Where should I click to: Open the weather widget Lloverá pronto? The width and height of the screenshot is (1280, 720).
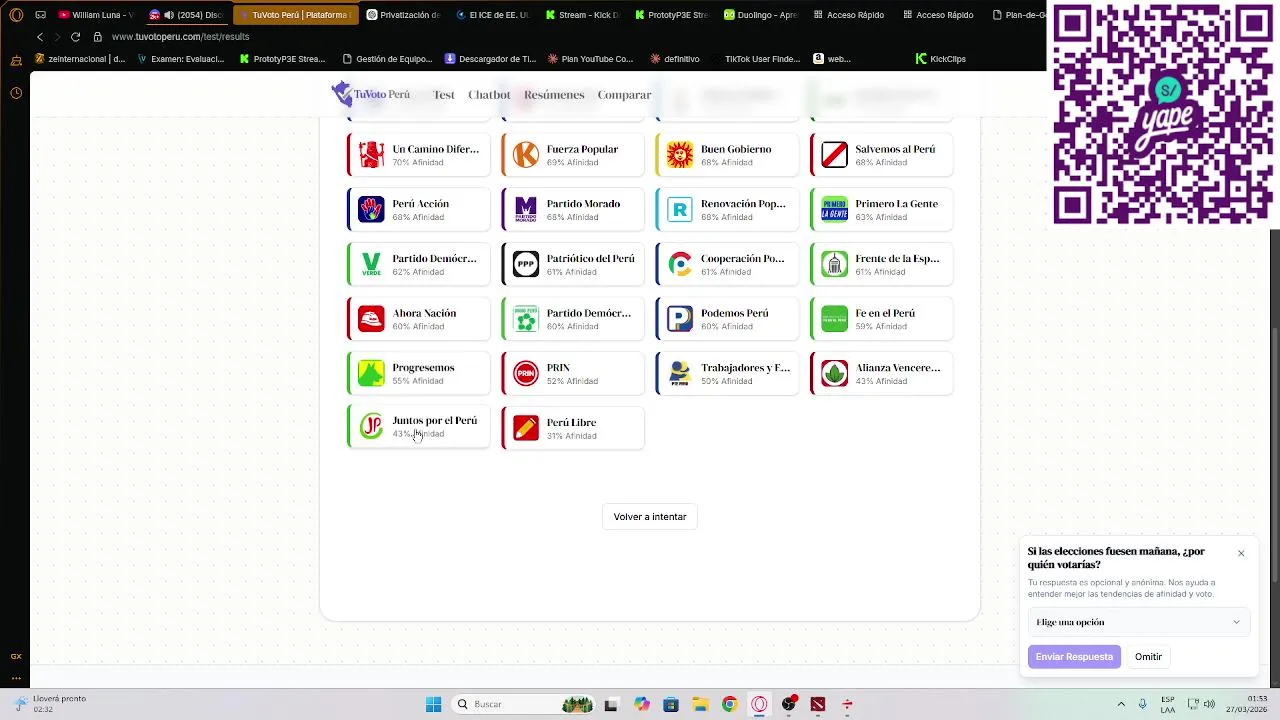50,704
